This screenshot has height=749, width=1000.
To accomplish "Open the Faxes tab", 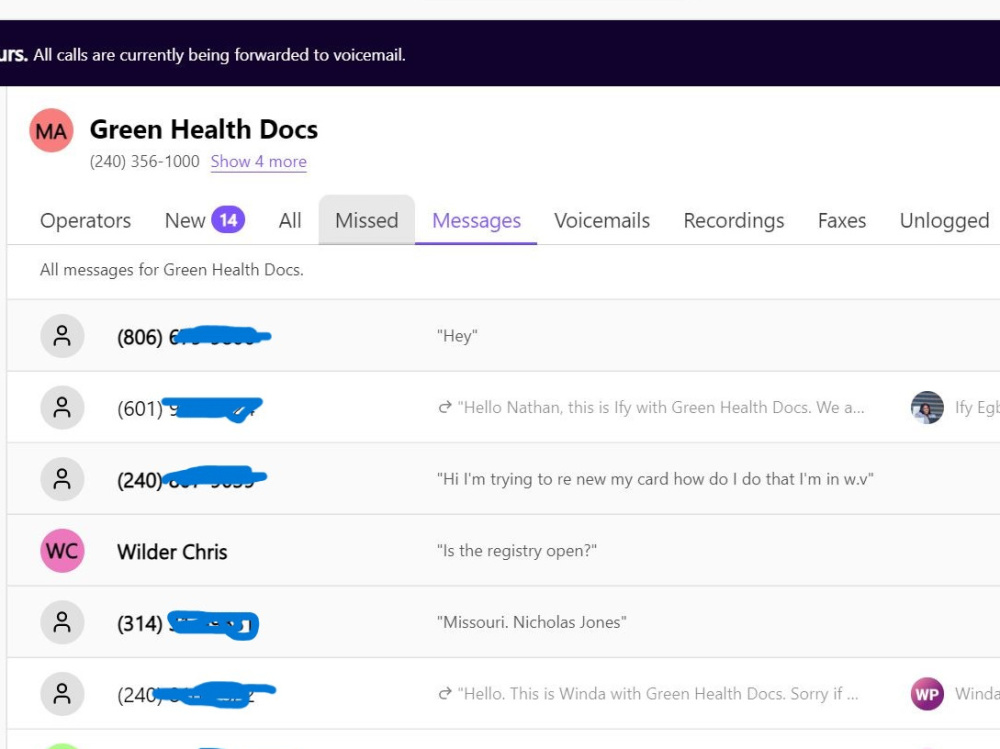I will (842, 220).
